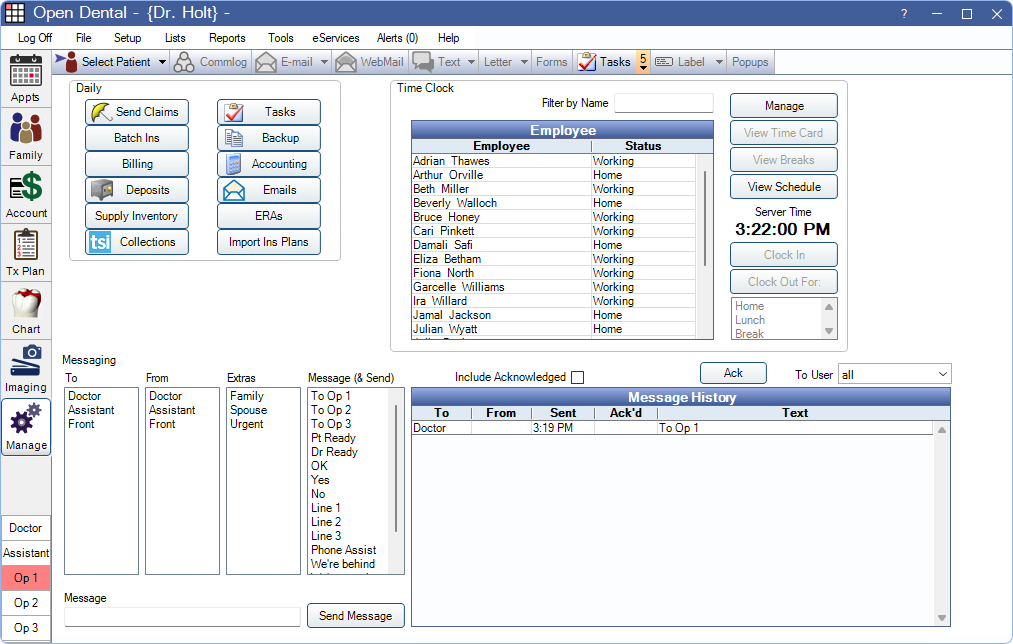Expand the Label dropdown arrow
Screen dimensions: 1013x644
point(719,62)
